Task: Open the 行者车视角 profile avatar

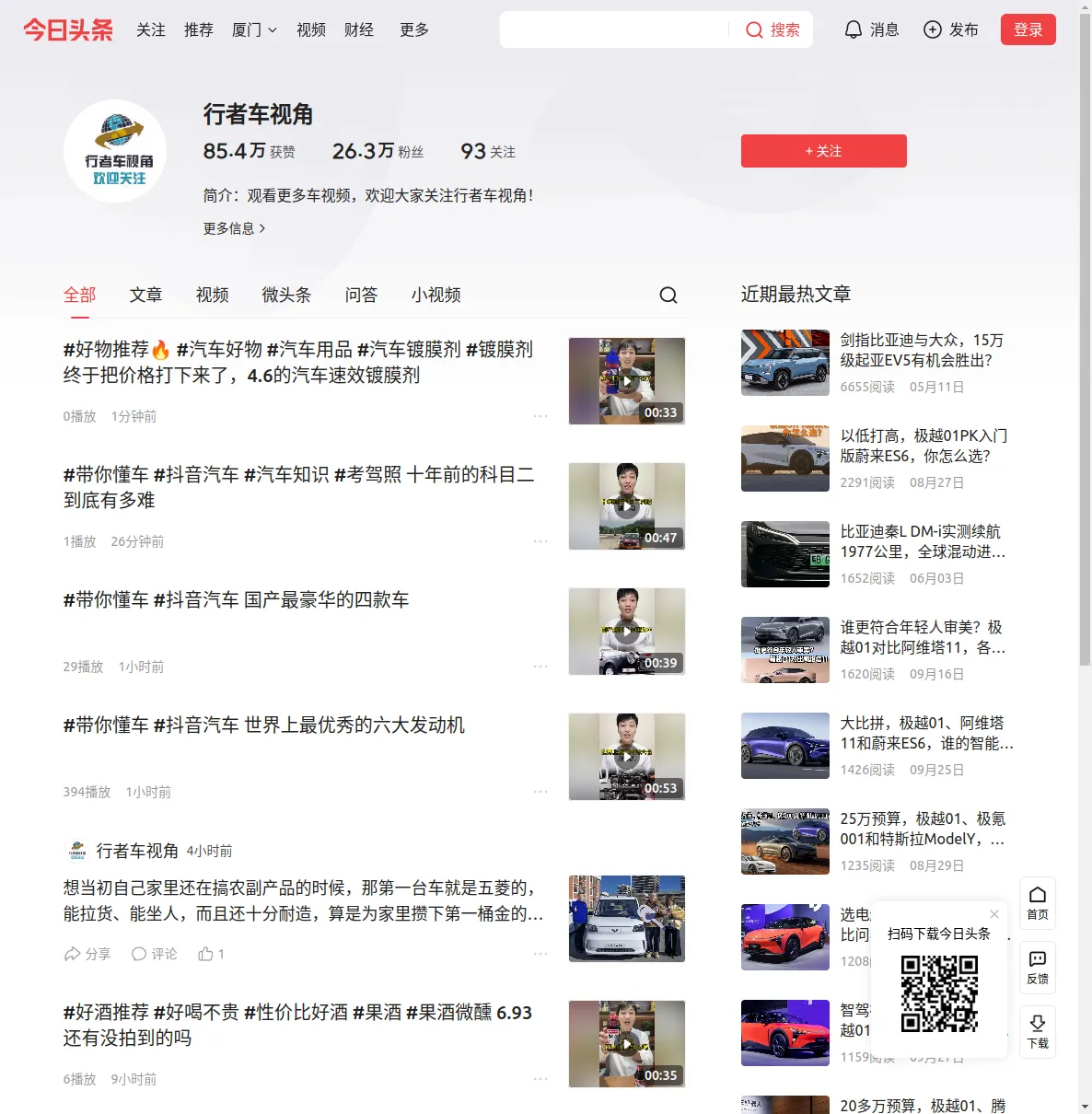Action: (115, 151)
